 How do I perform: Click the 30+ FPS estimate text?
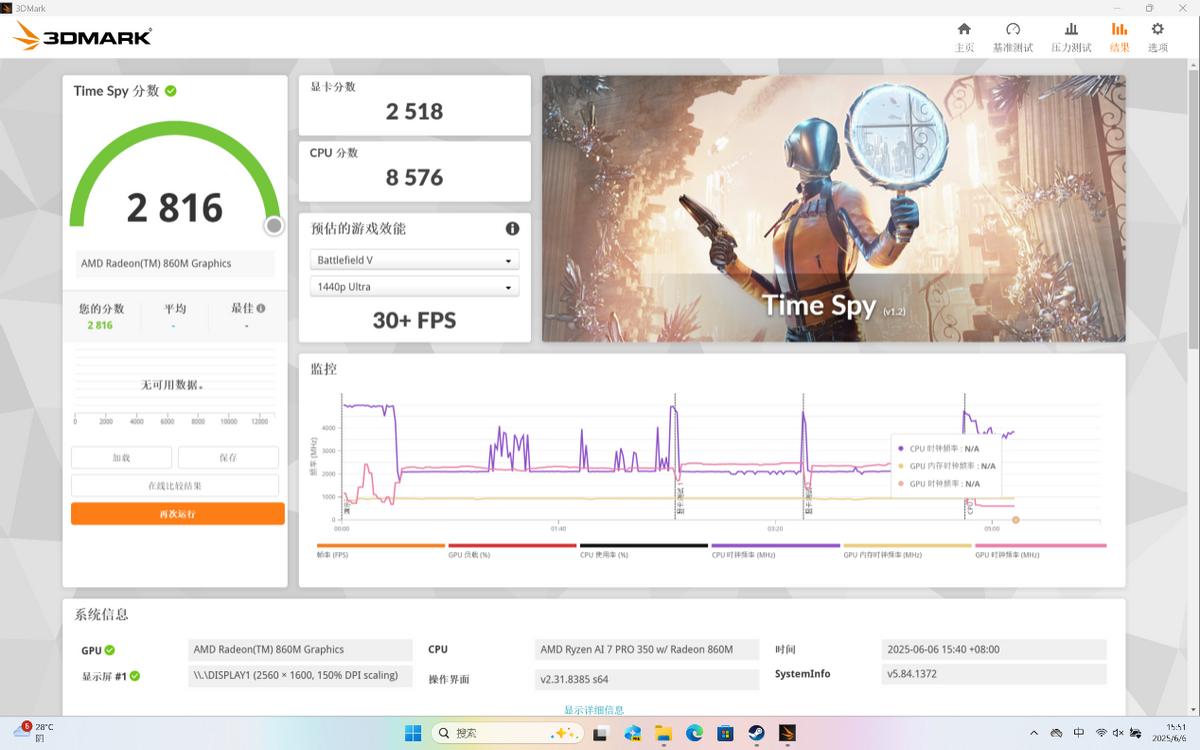[414, 320]
